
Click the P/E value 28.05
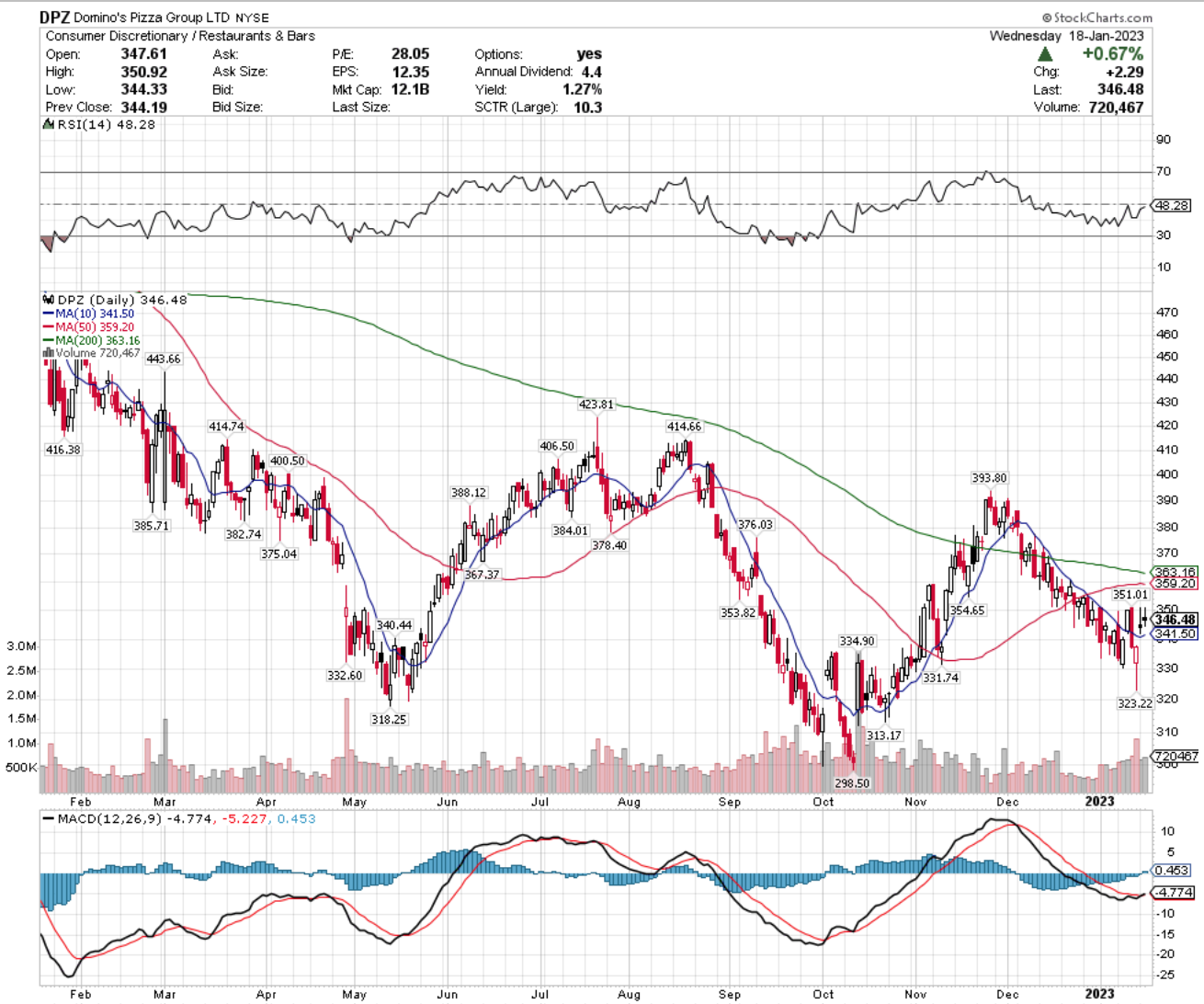410,54
